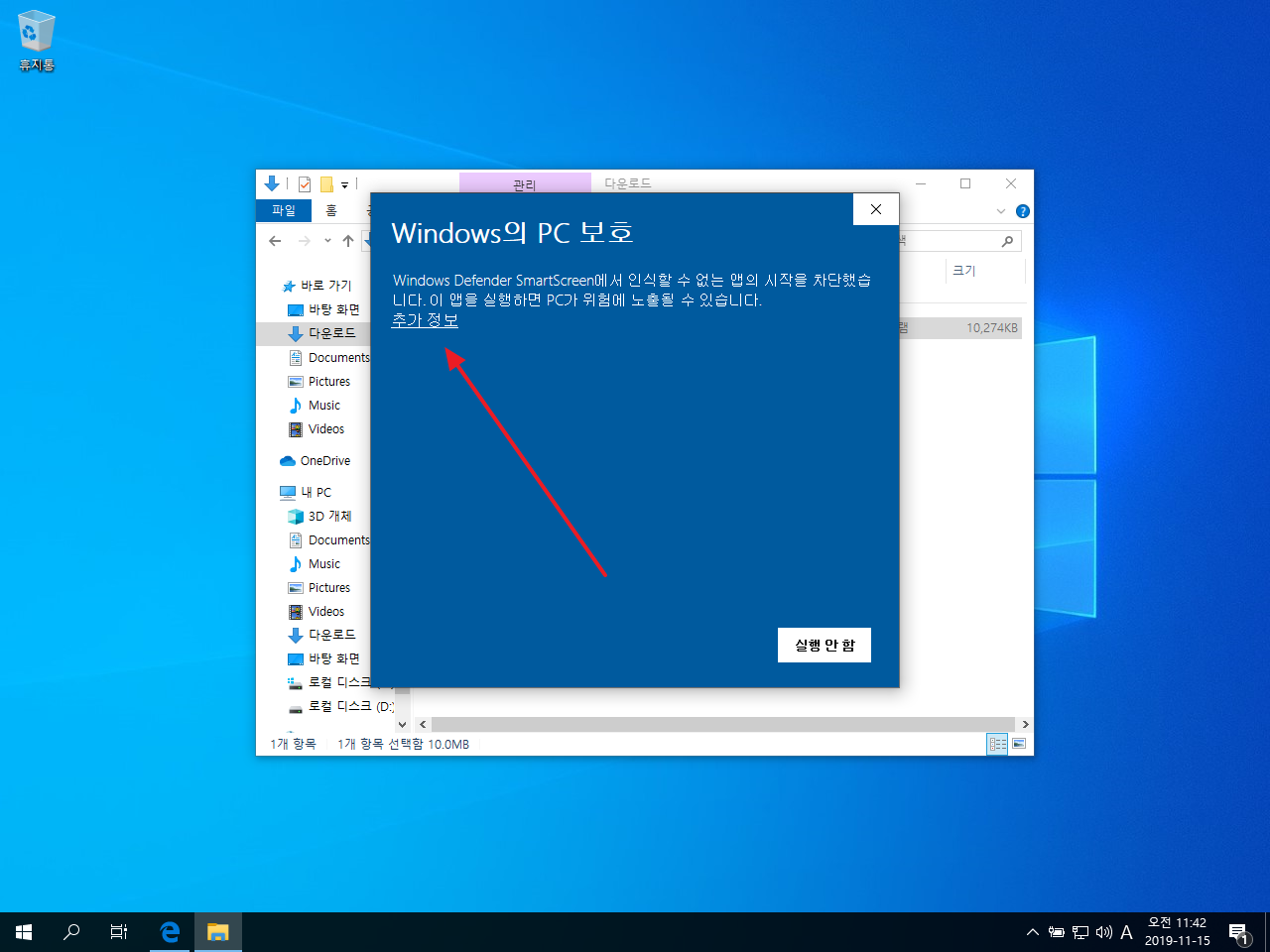Click the properties checkmark icon in quick access toolbar
The height and width of the screenshot is (952, 1270).
pyautogui.click(x=305, y=184)
